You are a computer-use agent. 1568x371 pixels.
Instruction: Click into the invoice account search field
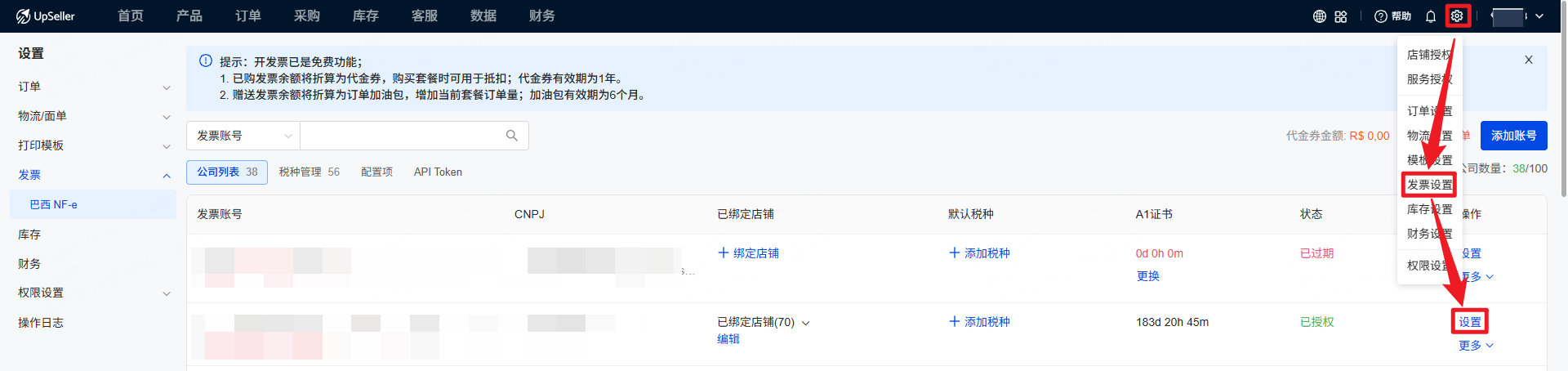point(400,136)
